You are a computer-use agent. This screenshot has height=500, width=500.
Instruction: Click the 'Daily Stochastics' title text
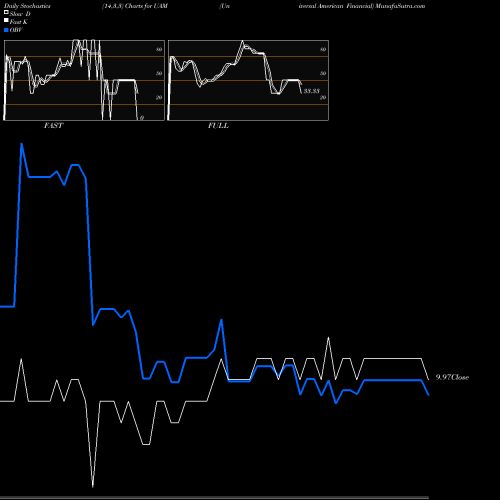(x=27, y=6)
